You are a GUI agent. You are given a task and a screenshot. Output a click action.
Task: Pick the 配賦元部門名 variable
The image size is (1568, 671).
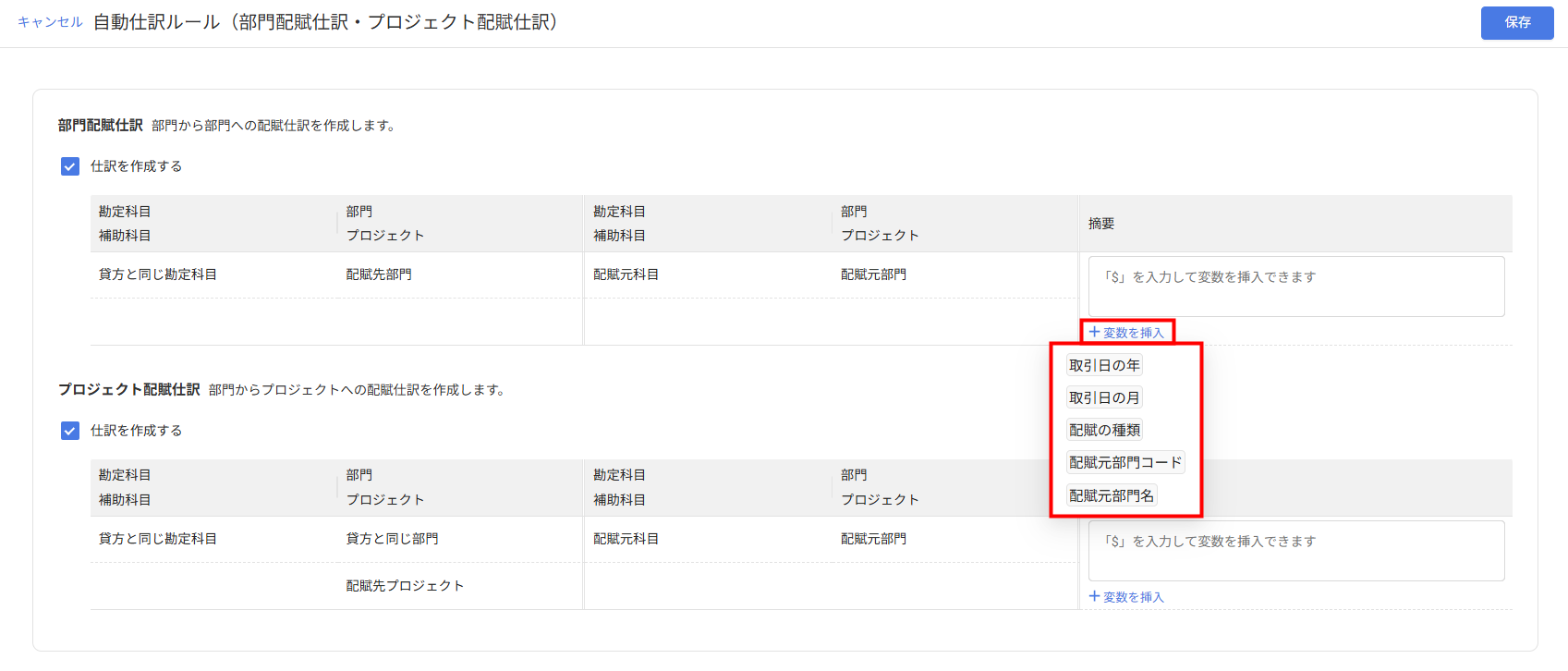pos(1112,496)
